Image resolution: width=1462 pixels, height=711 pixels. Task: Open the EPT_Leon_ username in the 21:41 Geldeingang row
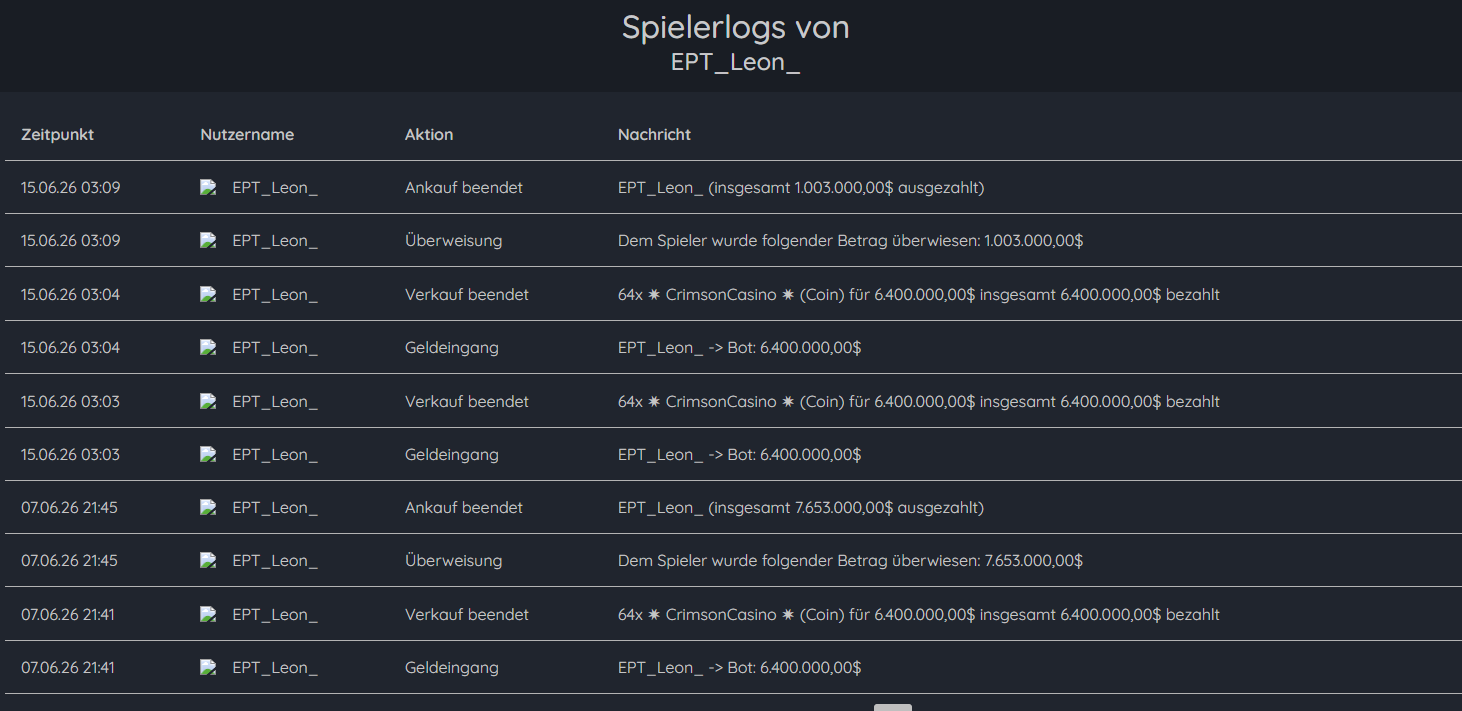point(275,668)
